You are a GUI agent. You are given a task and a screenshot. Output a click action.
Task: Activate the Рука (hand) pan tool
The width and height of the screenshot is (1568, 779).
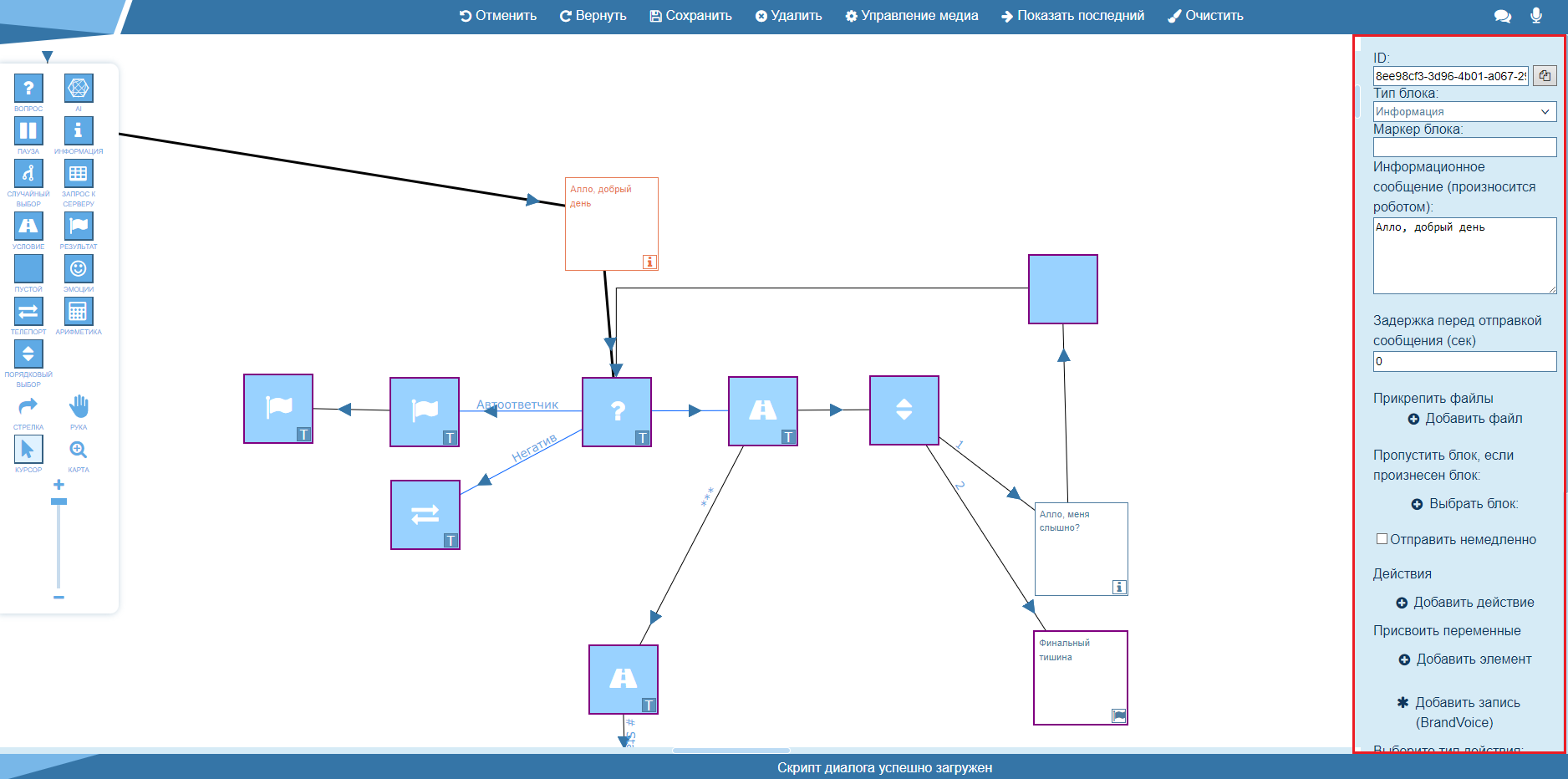[79, 407]
